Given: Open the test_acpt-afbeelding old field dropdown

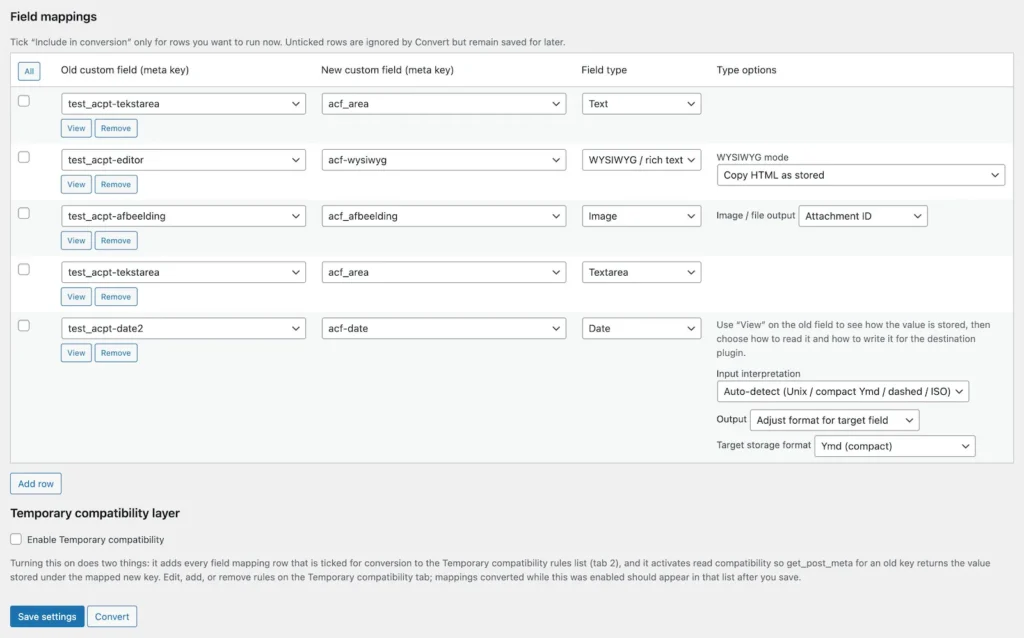Looking at the screenshot, I should pos(184,216).
